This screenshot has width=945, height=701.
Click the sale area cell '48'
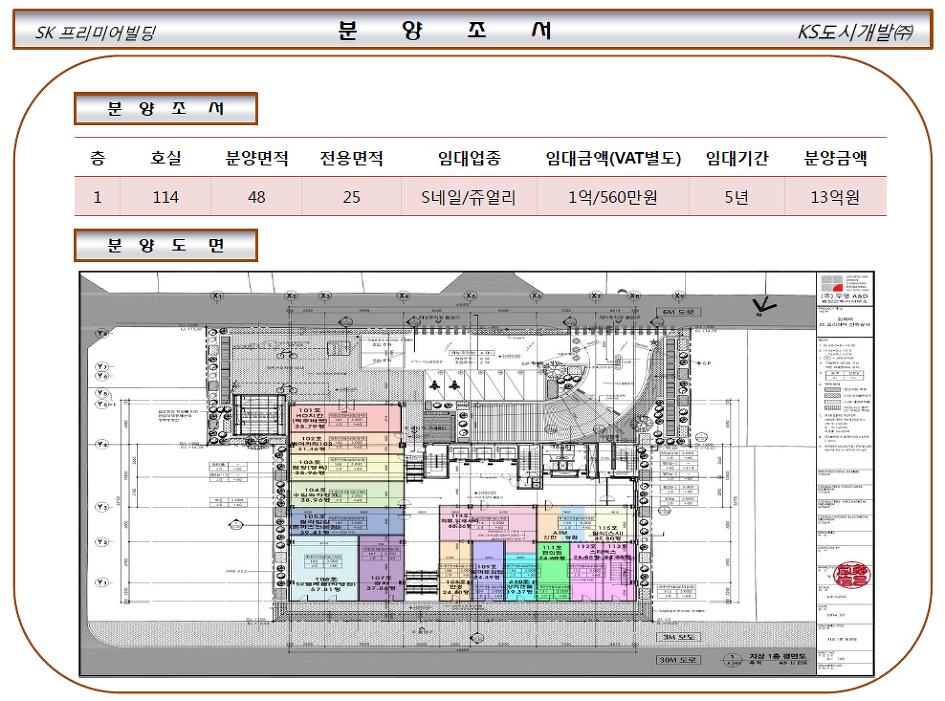(x=257, y=196)
